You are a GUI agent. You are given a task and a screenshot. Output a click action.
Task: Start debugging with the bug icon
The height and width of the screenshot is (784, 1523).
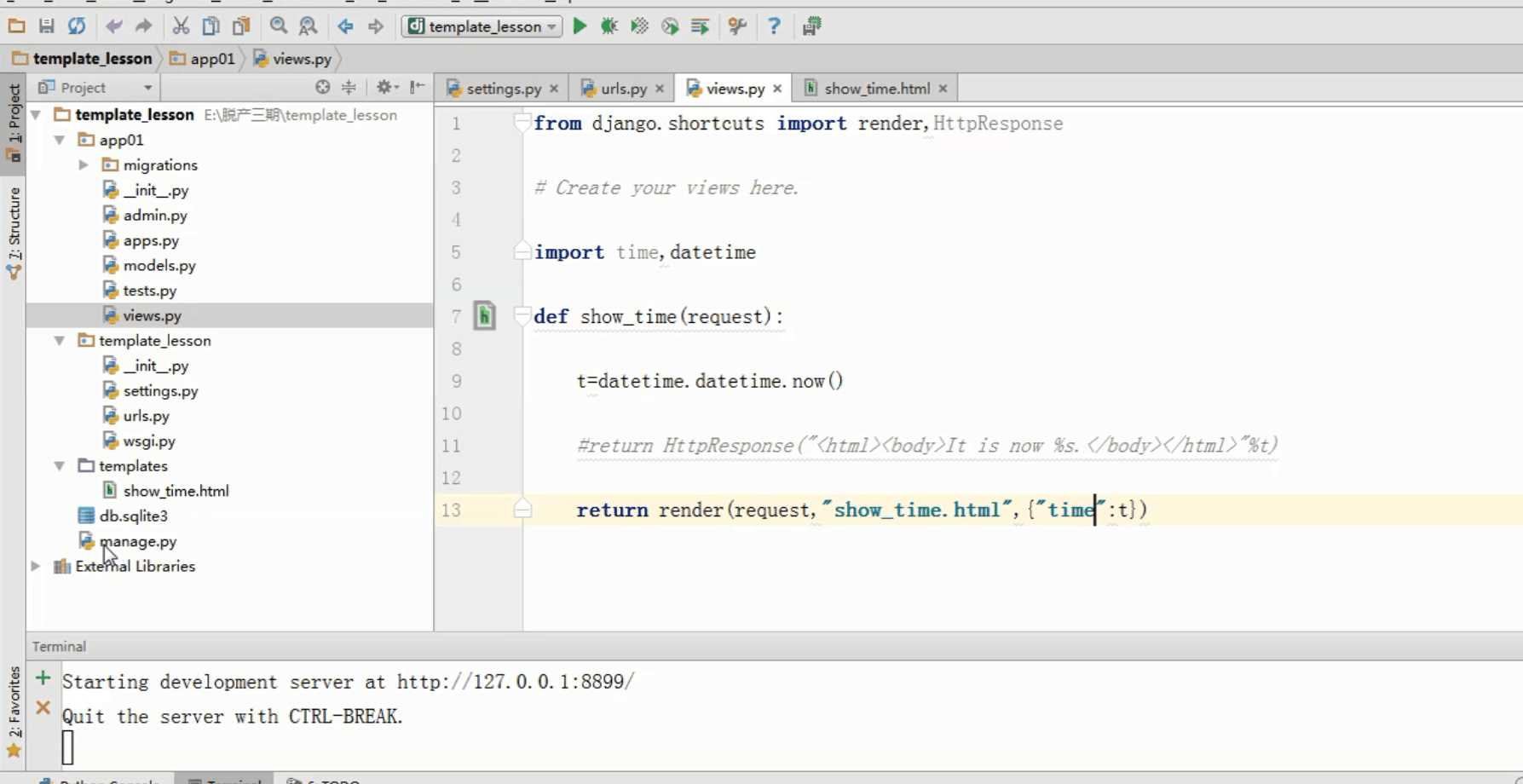point(609,26)
